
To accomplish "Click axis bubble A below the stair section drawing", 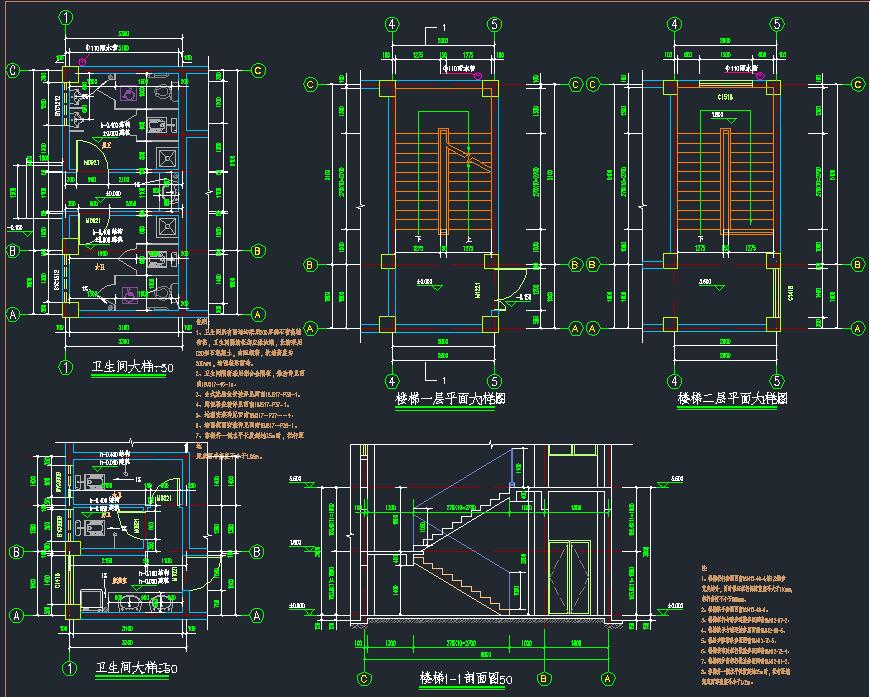I will (608, 678).
